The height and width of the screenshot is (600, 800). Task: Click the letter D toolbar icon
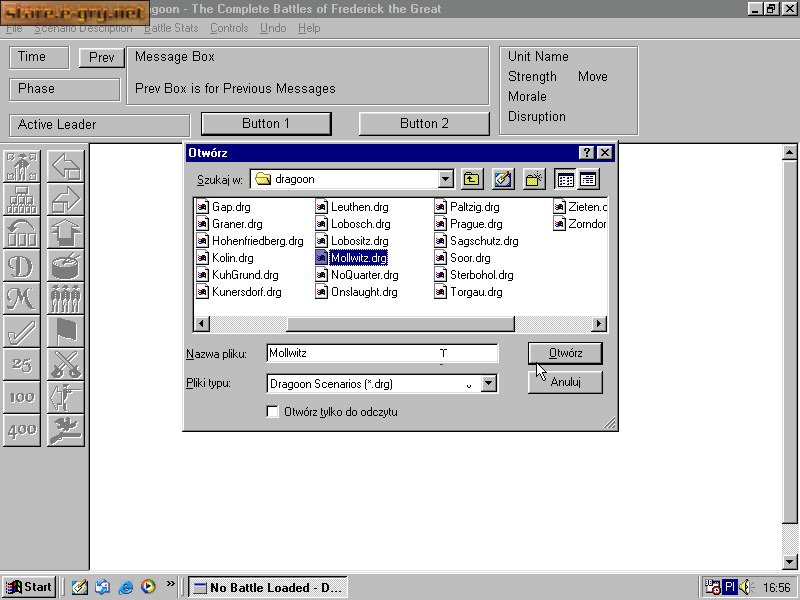(22, 265)
